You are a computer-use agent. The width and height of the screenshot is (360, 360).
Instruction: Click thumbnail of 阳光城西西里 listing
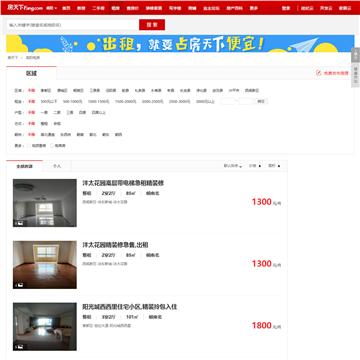tap(45, 327)
